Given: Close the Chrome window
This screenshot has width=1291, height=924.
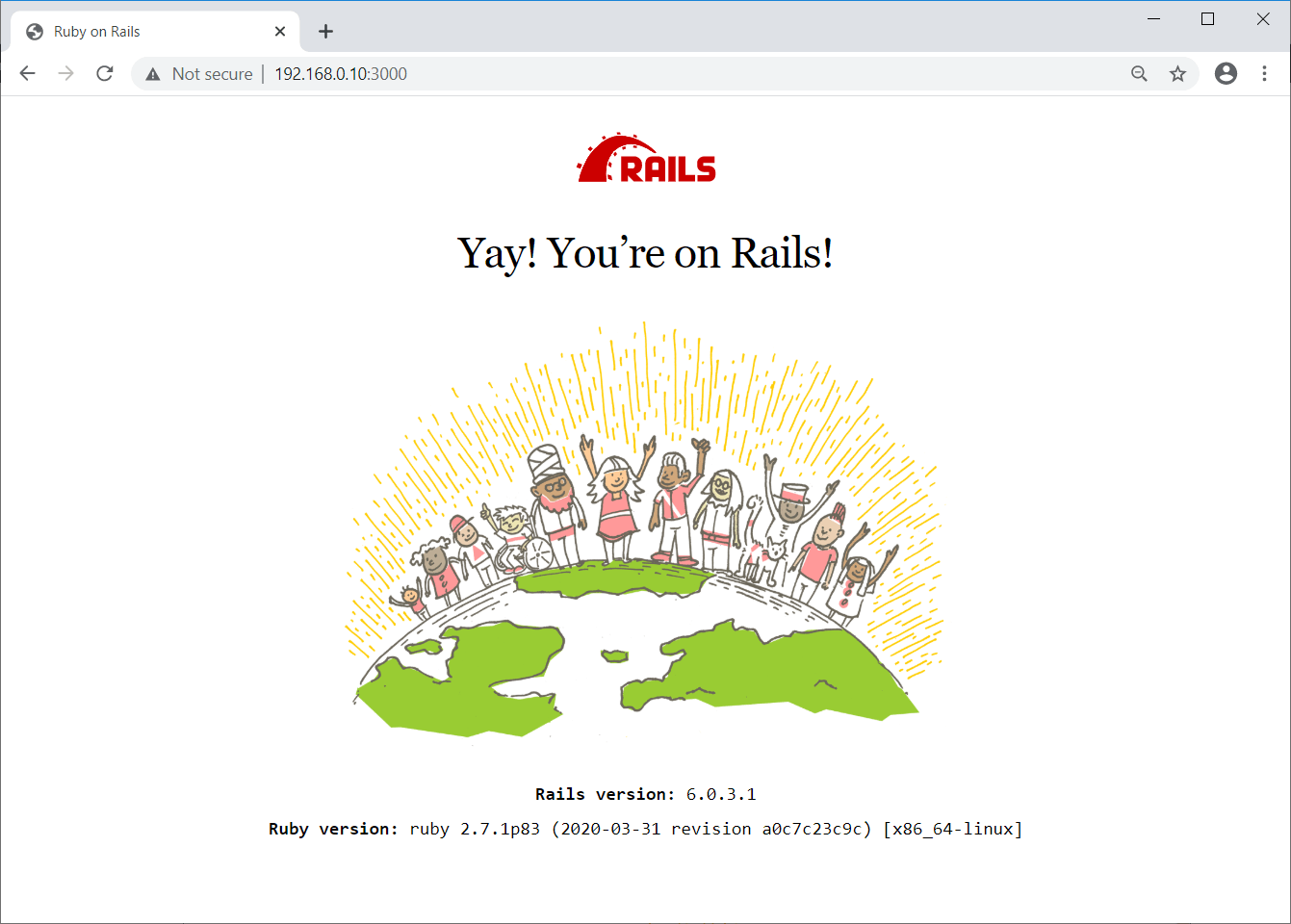Looking at the screenshot, I should 1263,19.
